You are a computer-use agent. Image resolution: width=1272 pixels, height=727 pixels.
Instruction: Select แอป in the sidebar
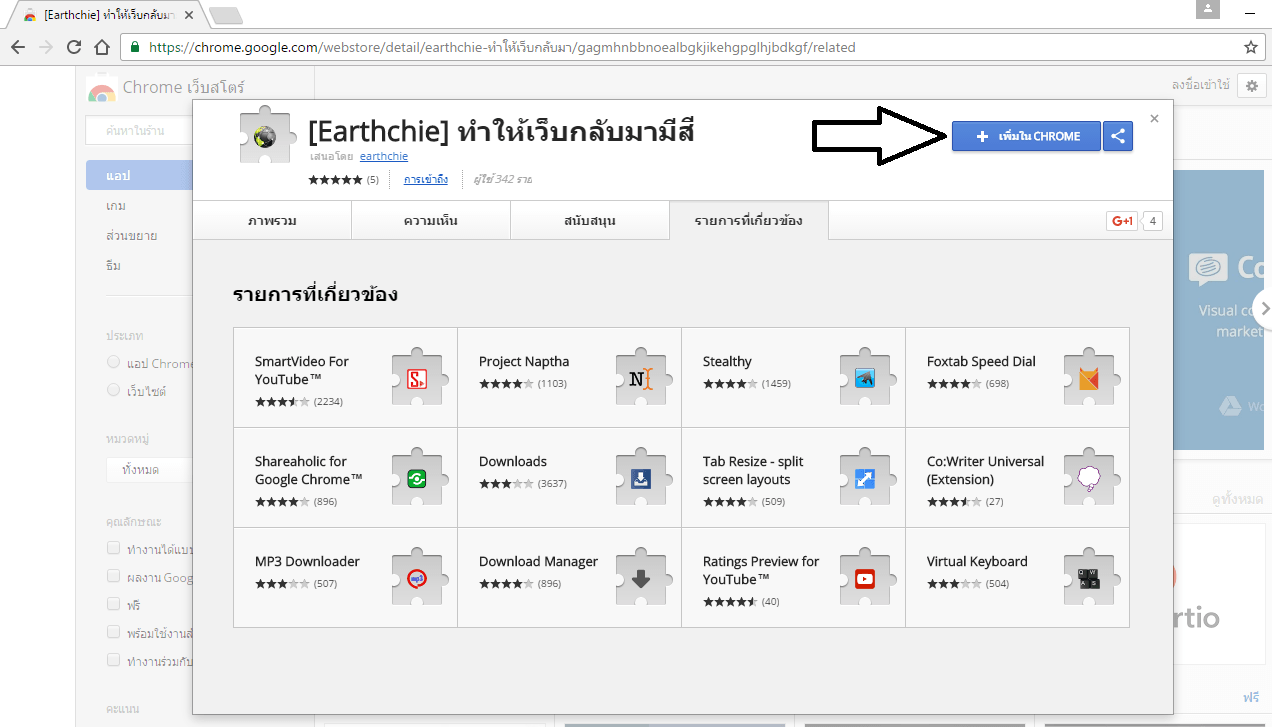(140, 175)
